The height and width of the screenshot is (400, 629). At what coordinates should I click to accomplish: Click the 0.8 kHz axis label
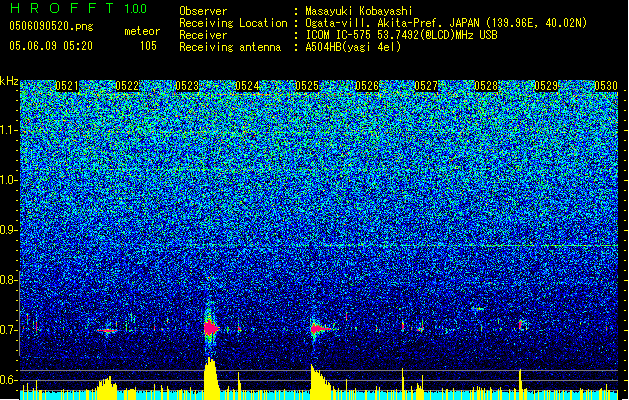(8, 280)
